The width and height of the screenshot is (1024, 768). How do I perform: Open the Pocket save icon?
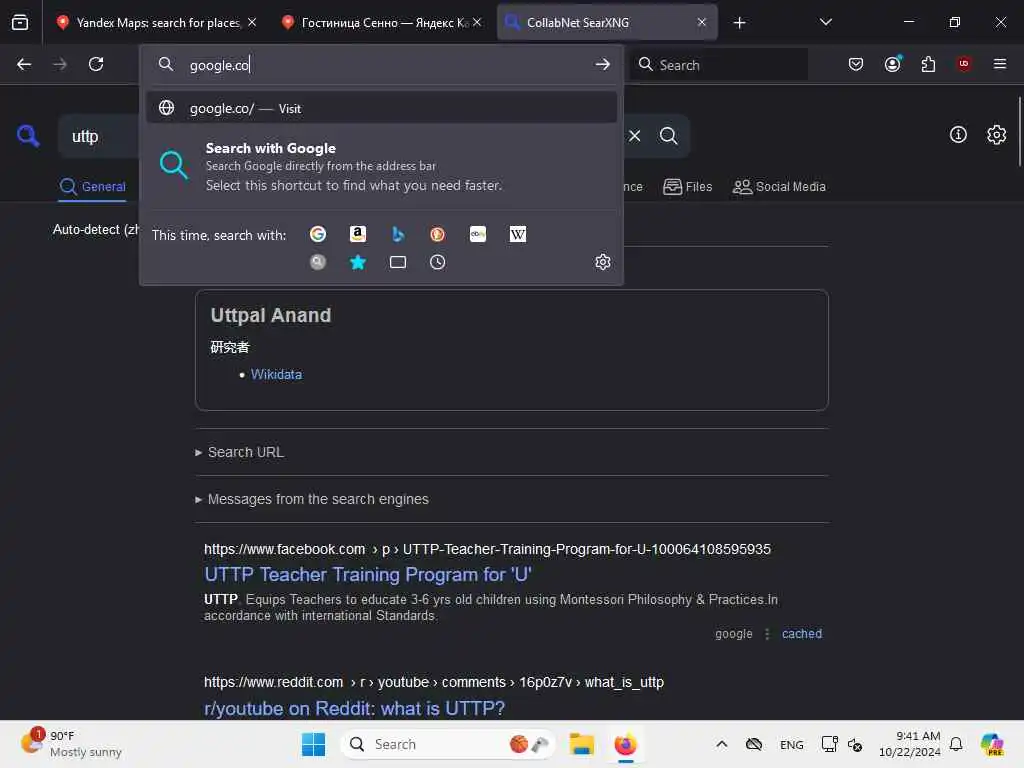[856, 64]
